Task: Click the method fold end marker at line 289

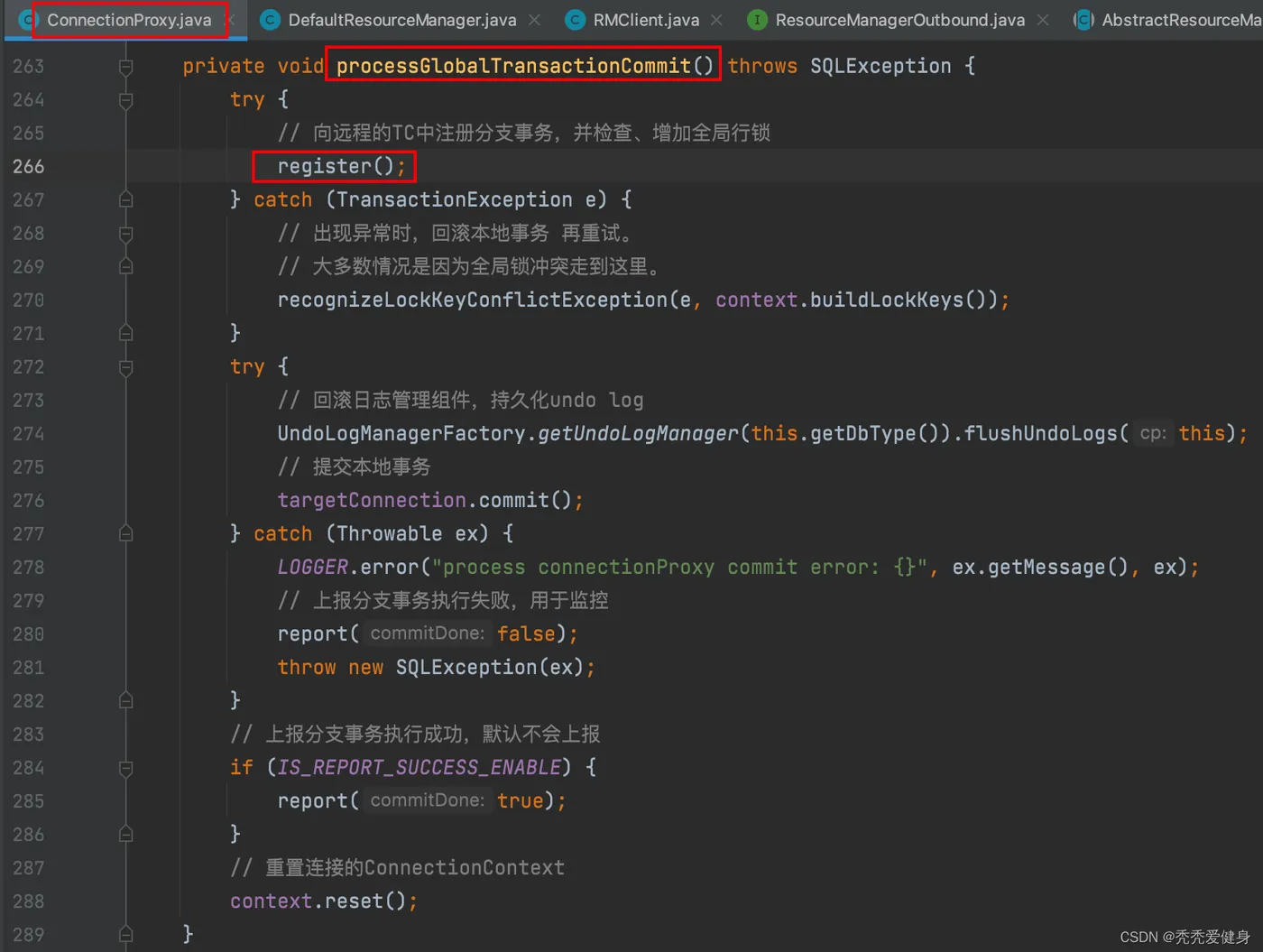Action: pyautogui.click(x=126, y=934)
